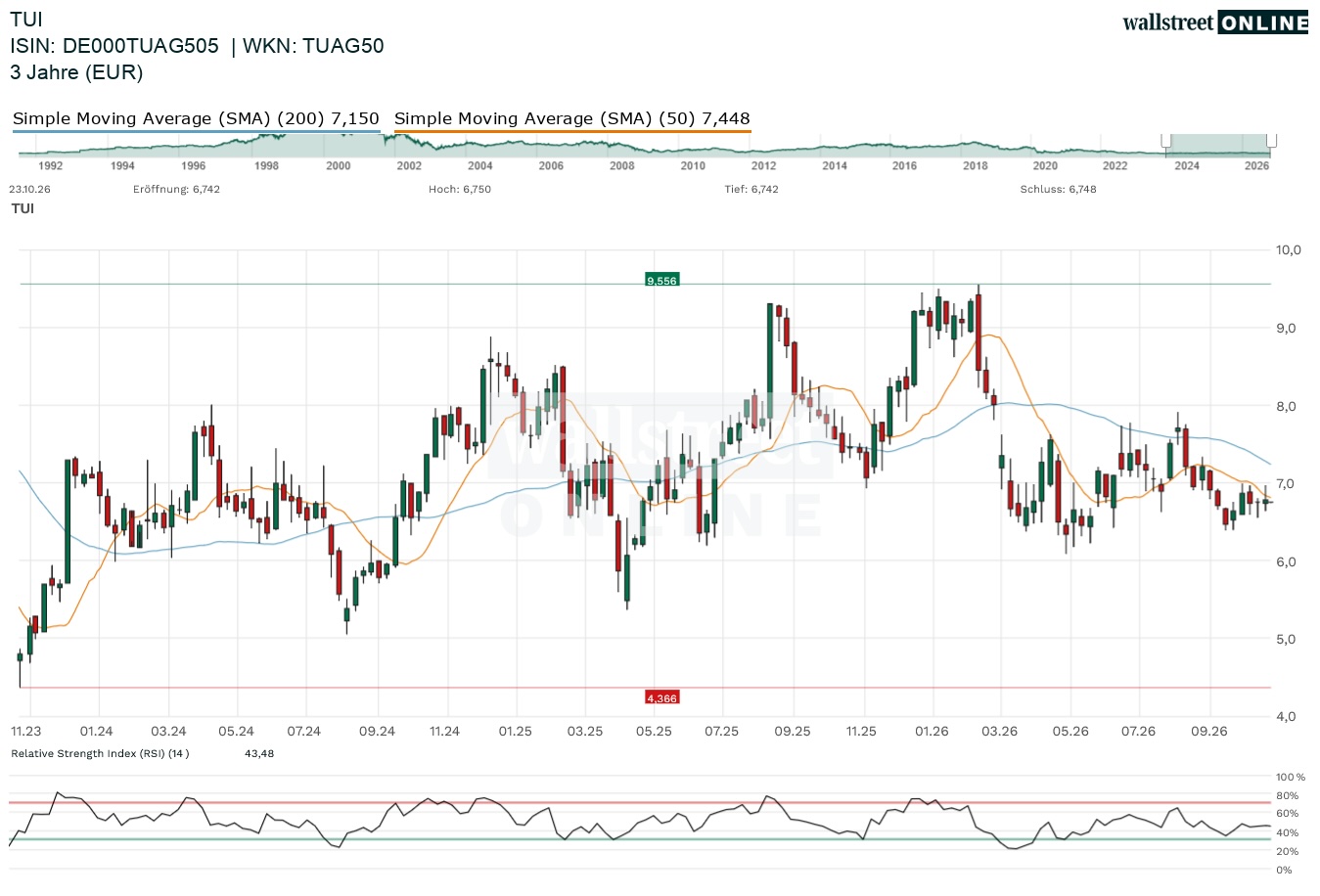
Task: Click the Schluss: 6,748 value
Action: click(1058, 189)
